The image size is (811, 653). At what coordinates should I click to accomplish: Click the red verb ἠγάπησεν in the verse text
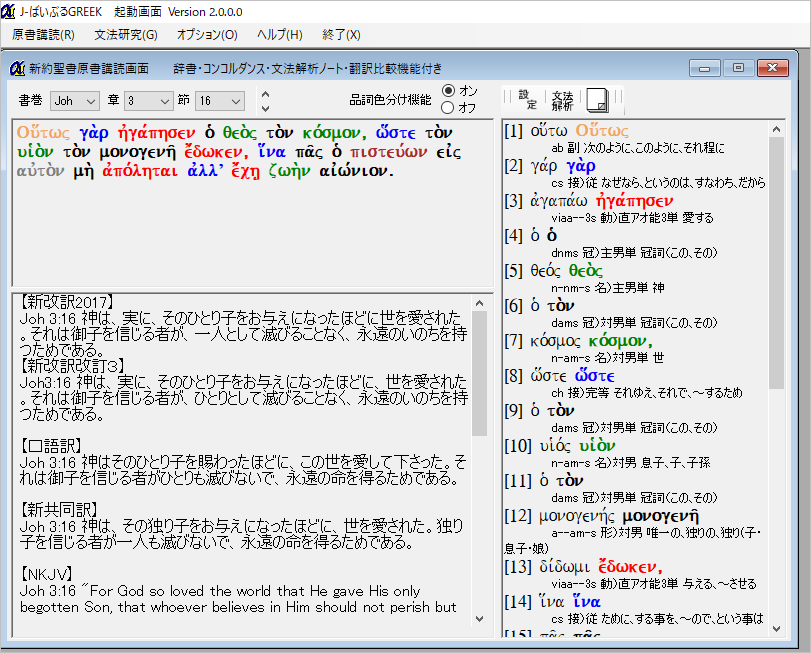click(x=157, y=133)
